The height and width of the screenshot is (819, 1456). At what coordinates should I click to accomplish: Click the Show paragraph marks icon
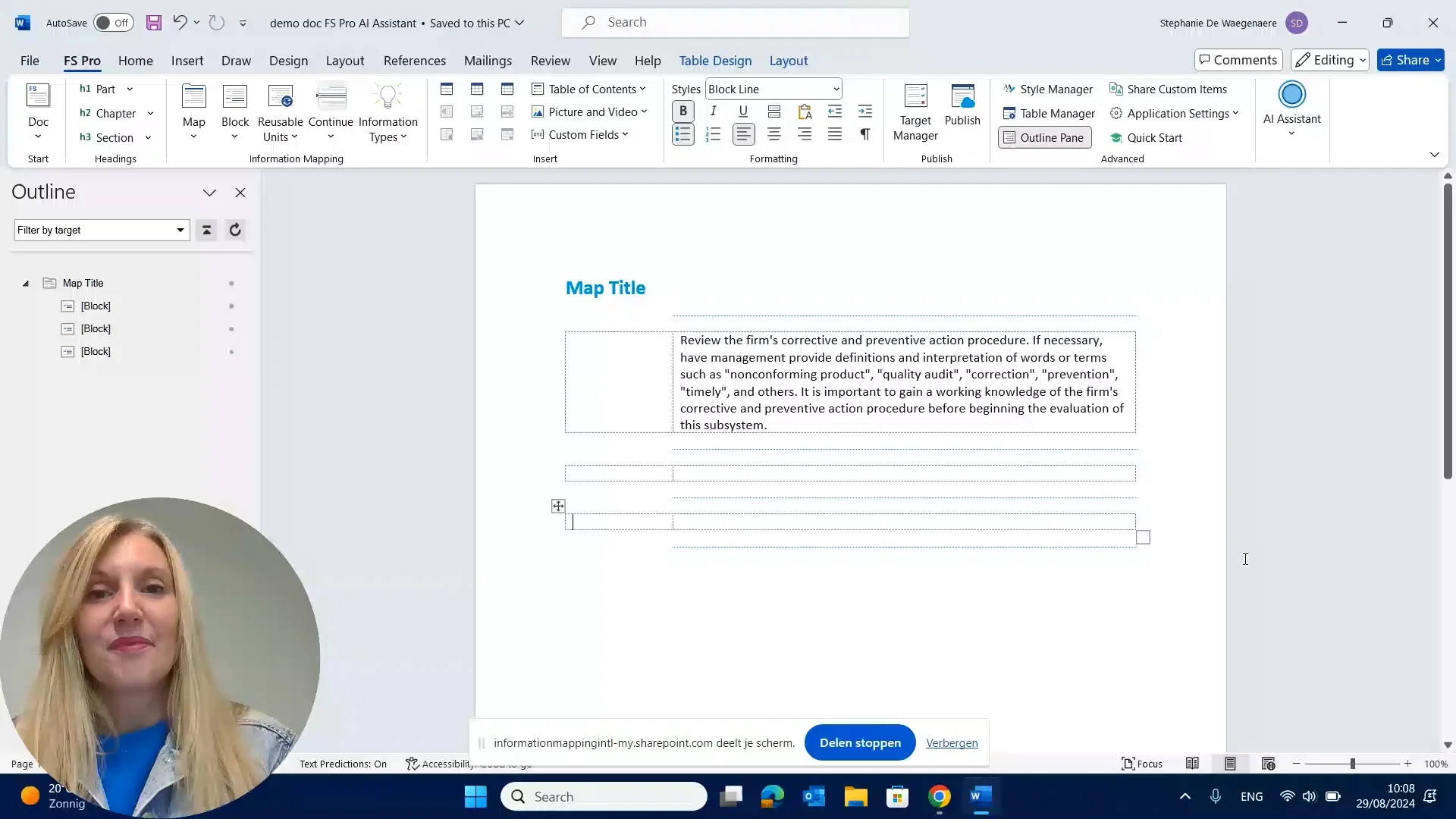(x=864, y=133)
